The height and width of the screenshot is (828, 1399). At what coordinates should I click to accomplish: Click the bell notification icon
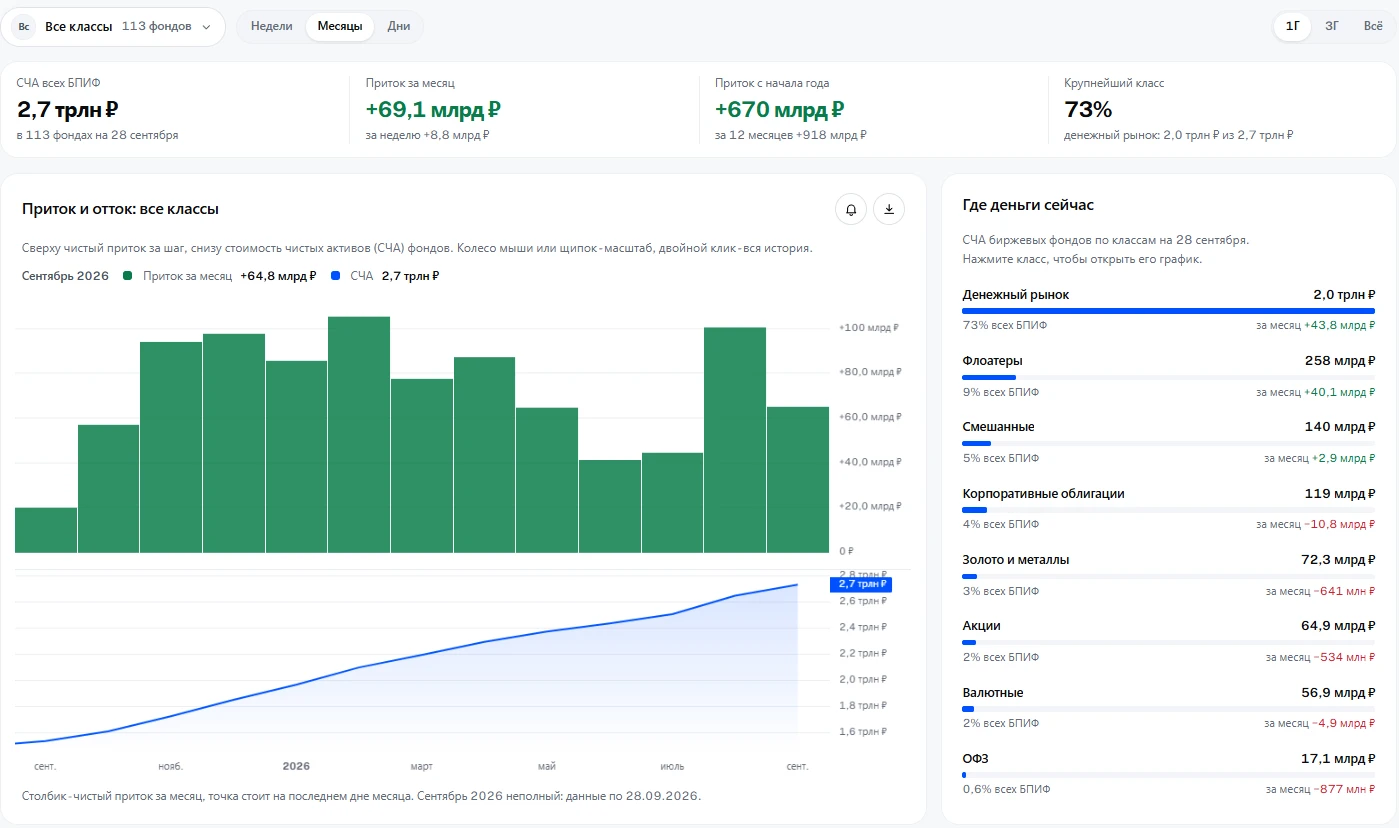coord(851,210)
